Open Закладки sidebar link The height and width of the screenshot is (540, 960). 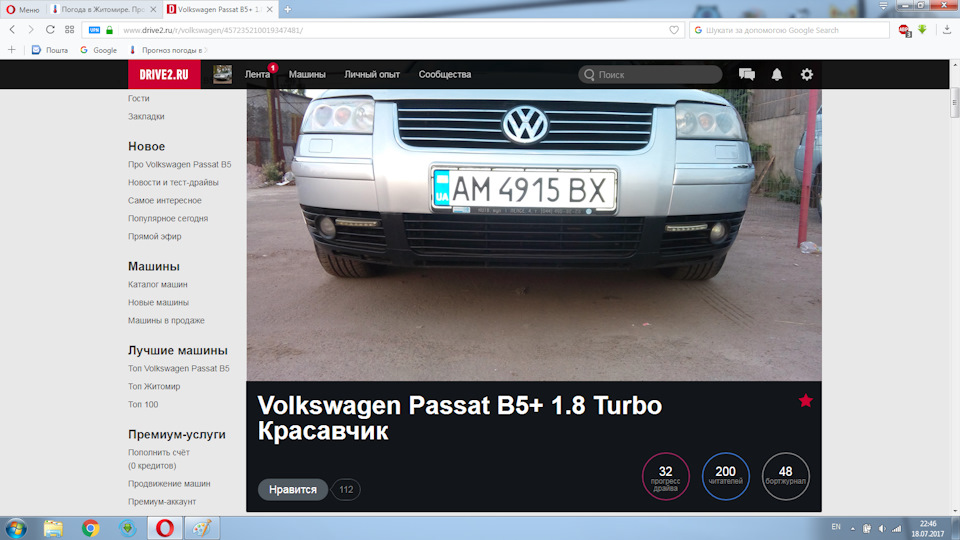(x=146, y=116)
